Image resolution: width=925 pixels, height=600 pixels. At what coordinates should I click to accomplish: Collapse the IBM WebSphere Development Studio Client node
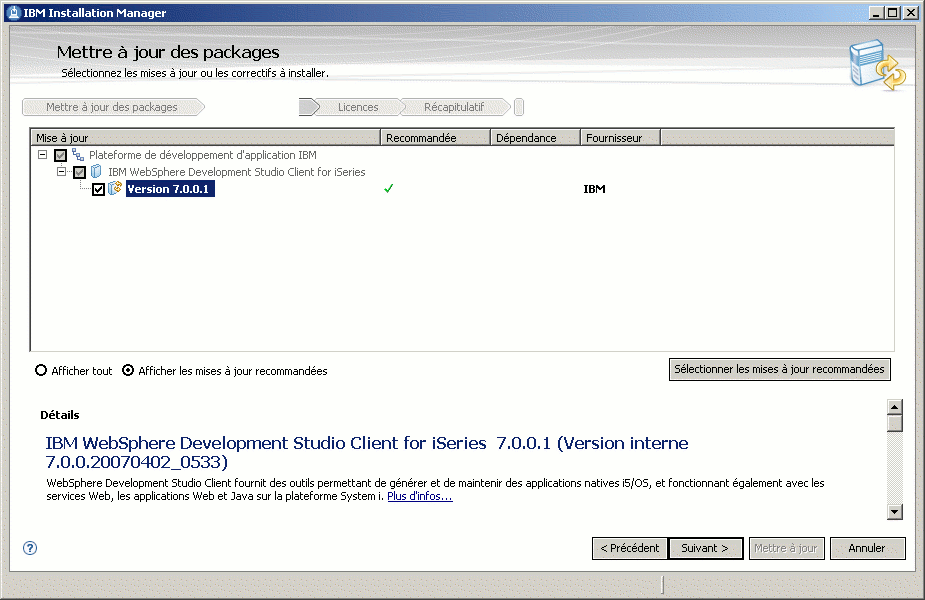[x=61, y=172]
